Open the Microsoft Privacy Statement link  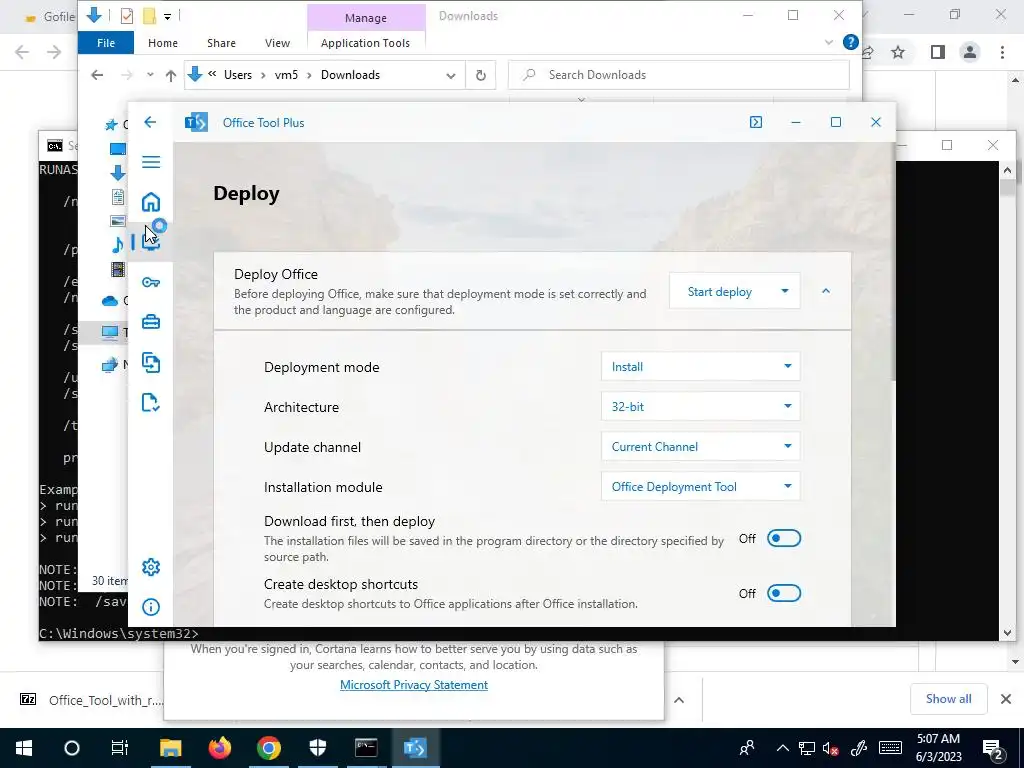pyautogui.click(x=413, y=684)
